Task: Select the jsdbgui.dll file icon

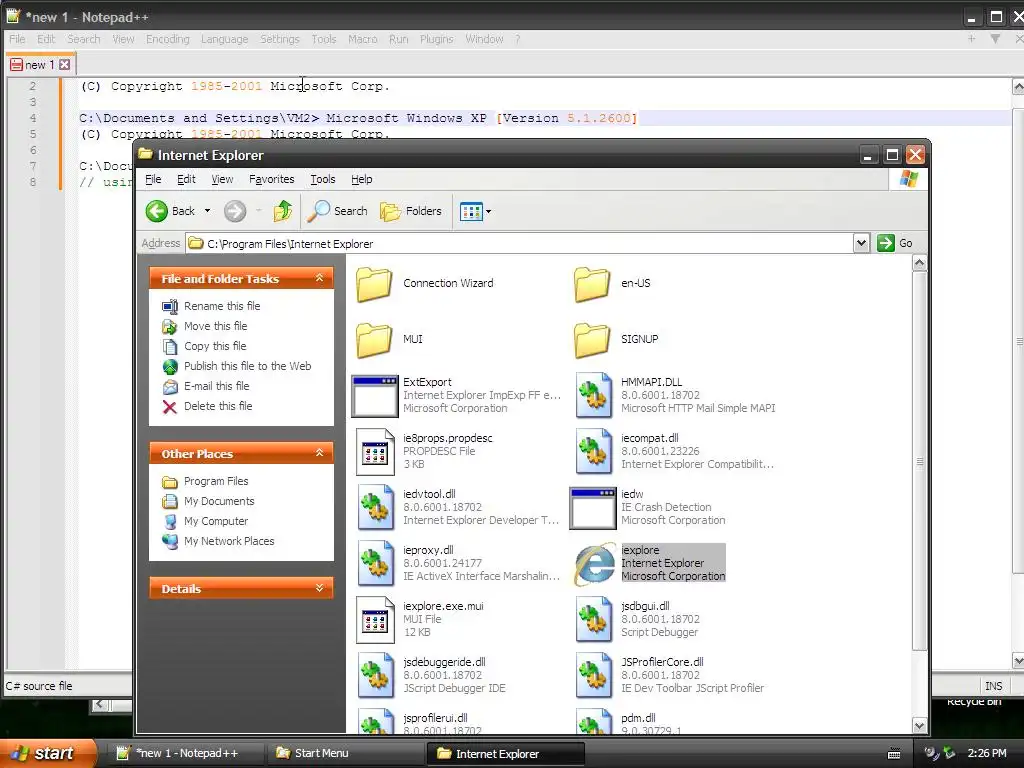Action: click(x=593, y=620)
